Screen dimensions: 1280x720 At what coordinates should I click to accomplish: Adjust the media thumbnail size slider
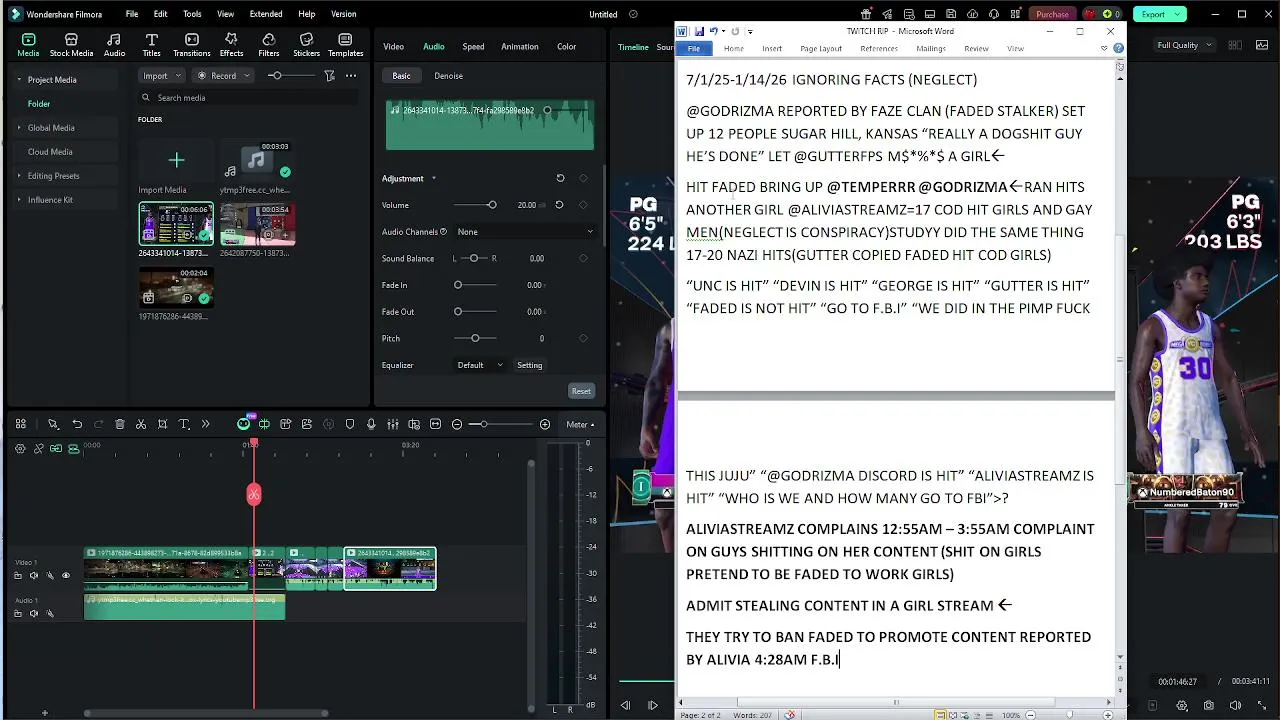point(289,76)
